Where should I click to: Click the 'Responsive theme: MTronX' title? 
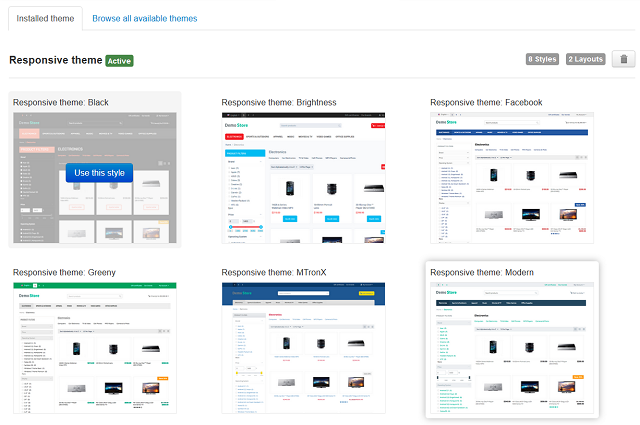point(274,272)
